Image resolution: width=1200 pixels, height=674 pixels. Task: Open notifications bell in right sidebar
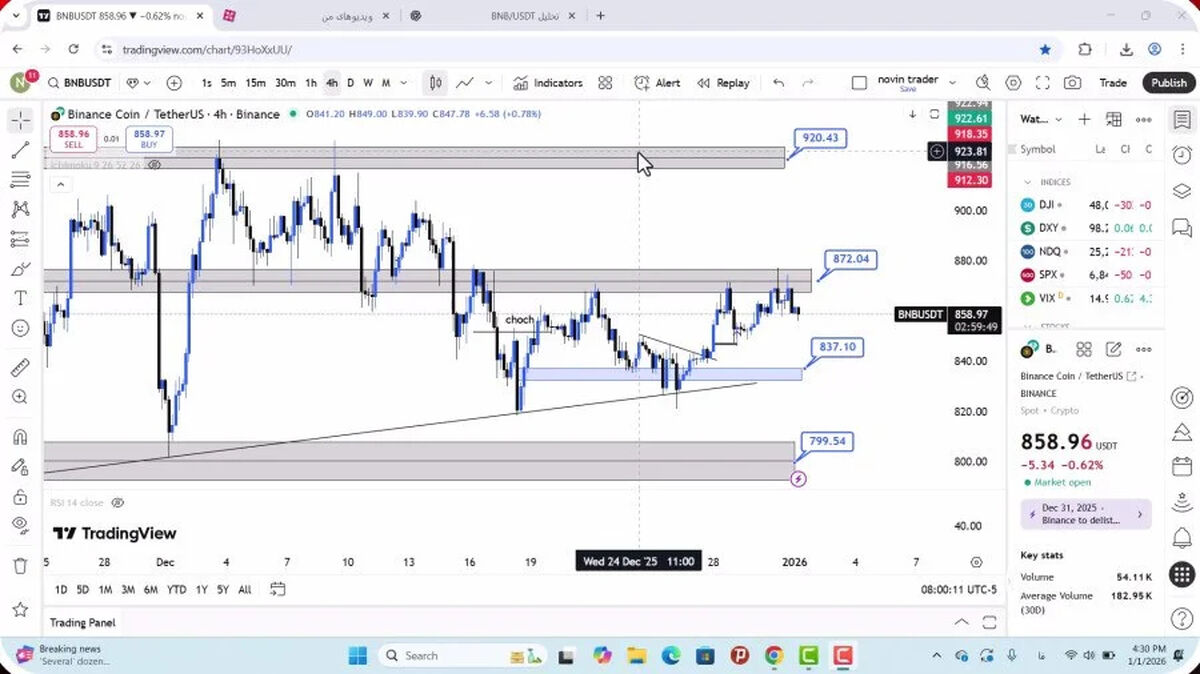pos(1181,539)
